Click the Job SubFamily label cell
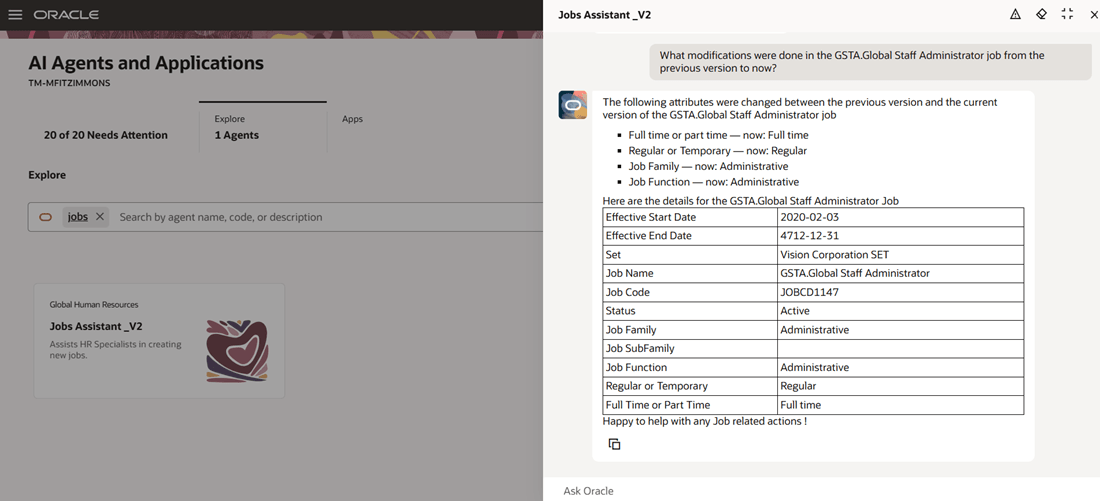The height and width of the screenshot is (501, 1100). 690,349
